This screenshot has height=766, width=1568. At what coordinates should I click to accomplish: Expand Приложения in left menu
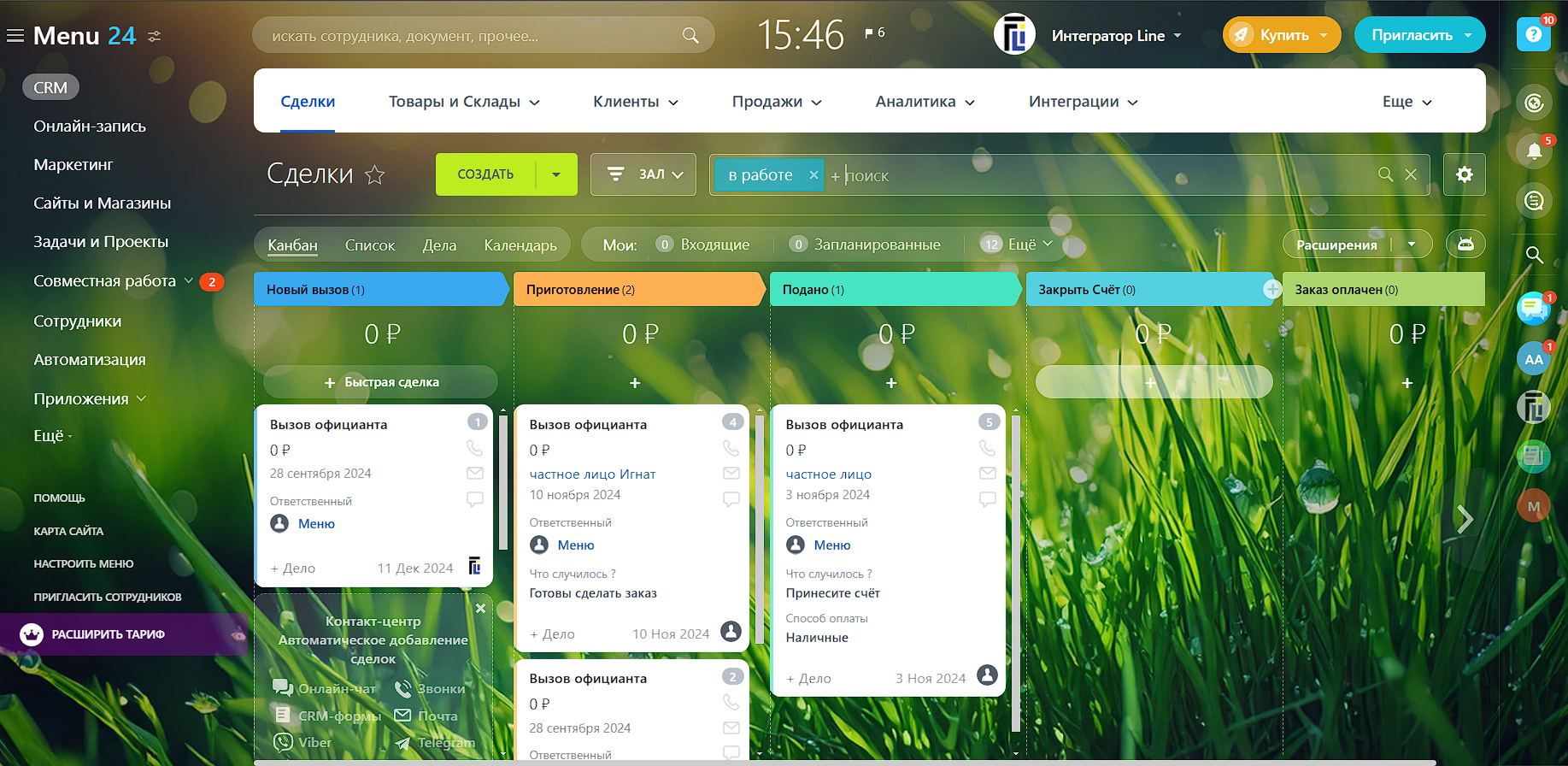(x=141, y=398)
